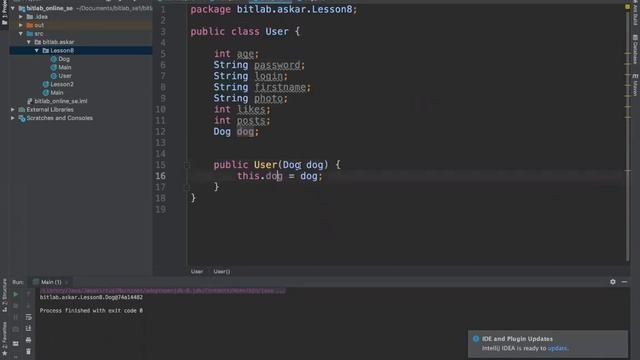Open the Database tool window tab
Screen dimensions: 640x360
pyautogui.click(x=635, y=49)
